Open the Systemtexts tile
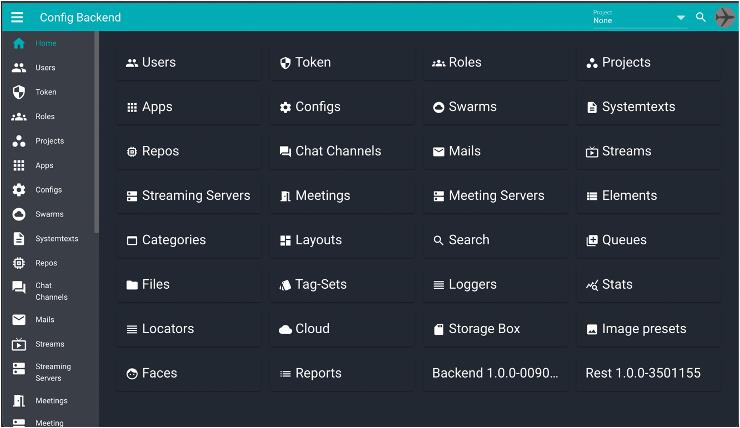 (x=648, y=107)
